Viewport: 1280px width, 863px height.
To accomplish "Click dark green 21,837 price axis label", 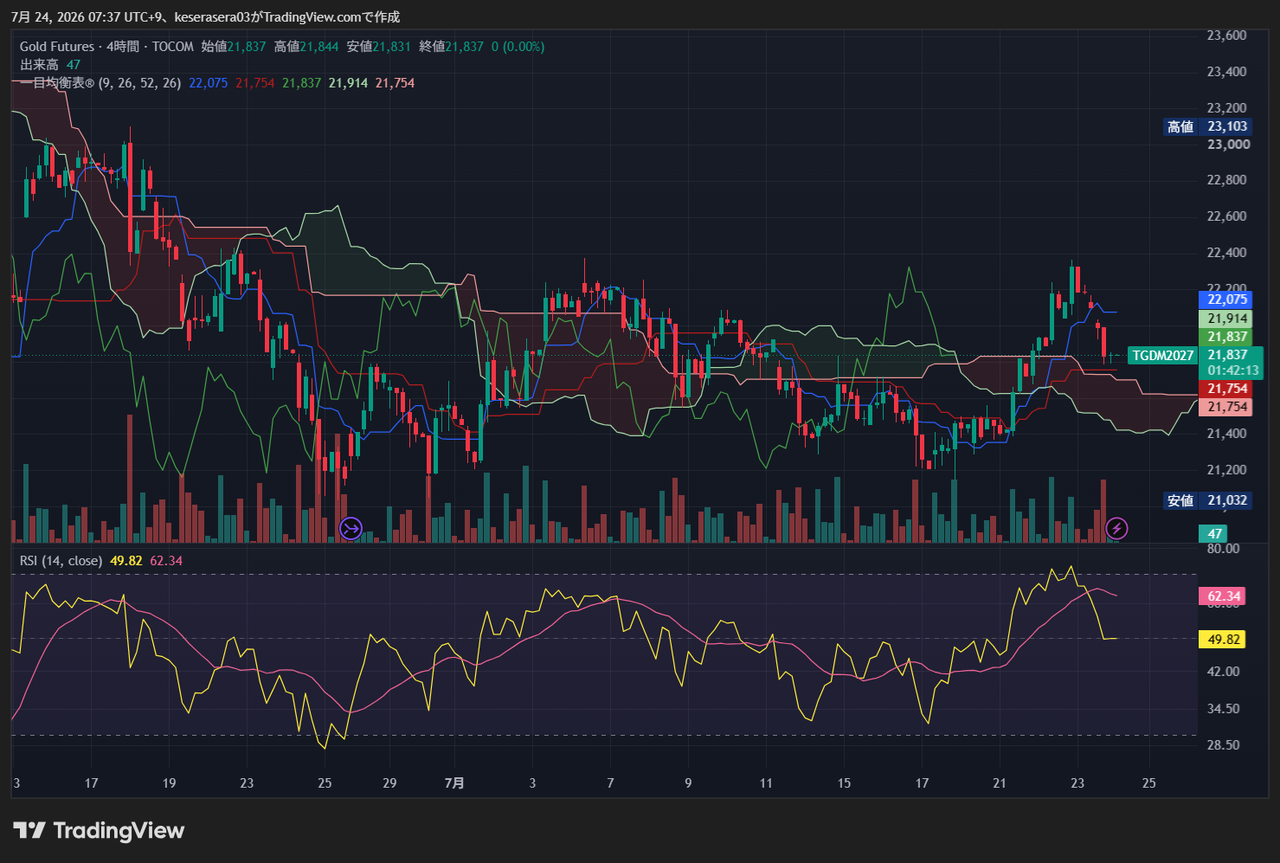I will pos(1227,337).
